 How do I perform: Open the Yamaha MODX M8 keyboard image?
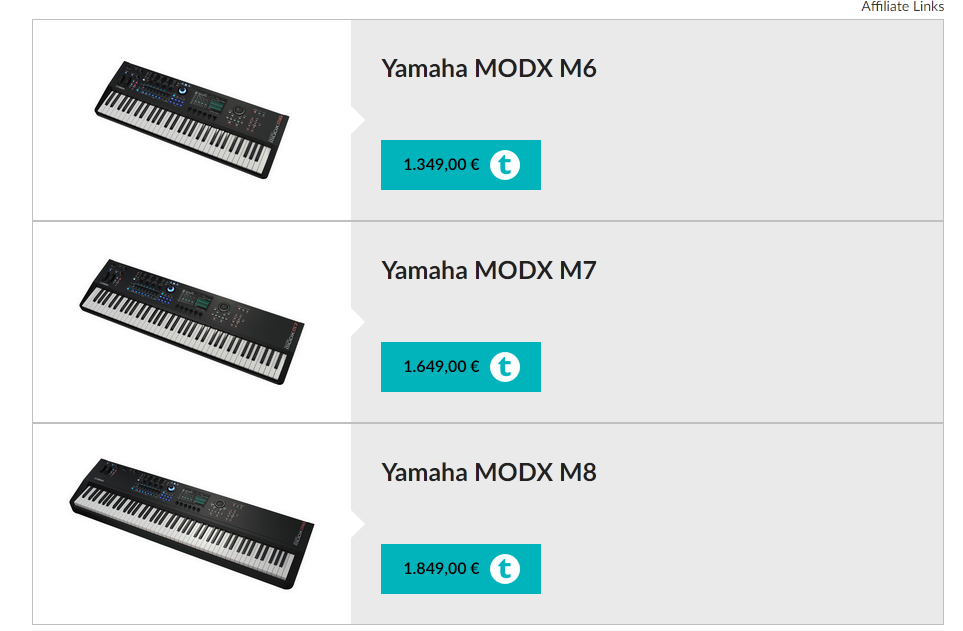191,524
